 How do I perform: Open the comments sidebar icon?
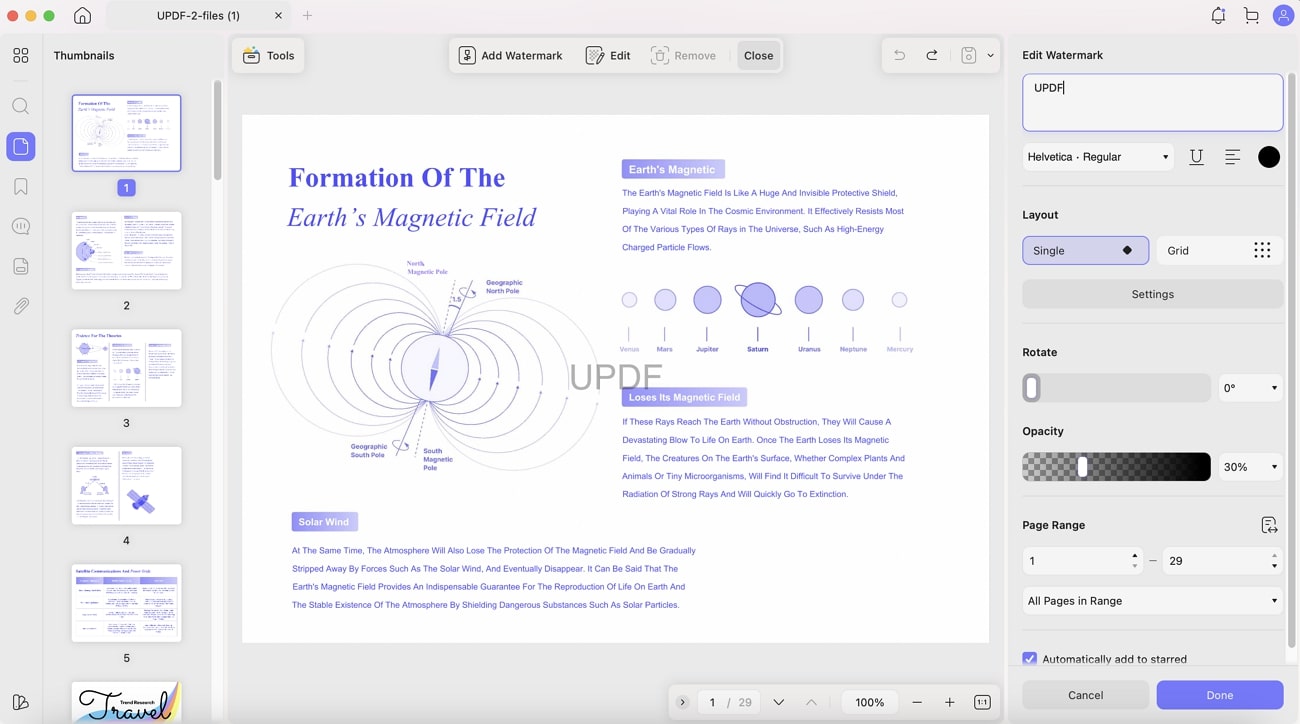(21, 227)
